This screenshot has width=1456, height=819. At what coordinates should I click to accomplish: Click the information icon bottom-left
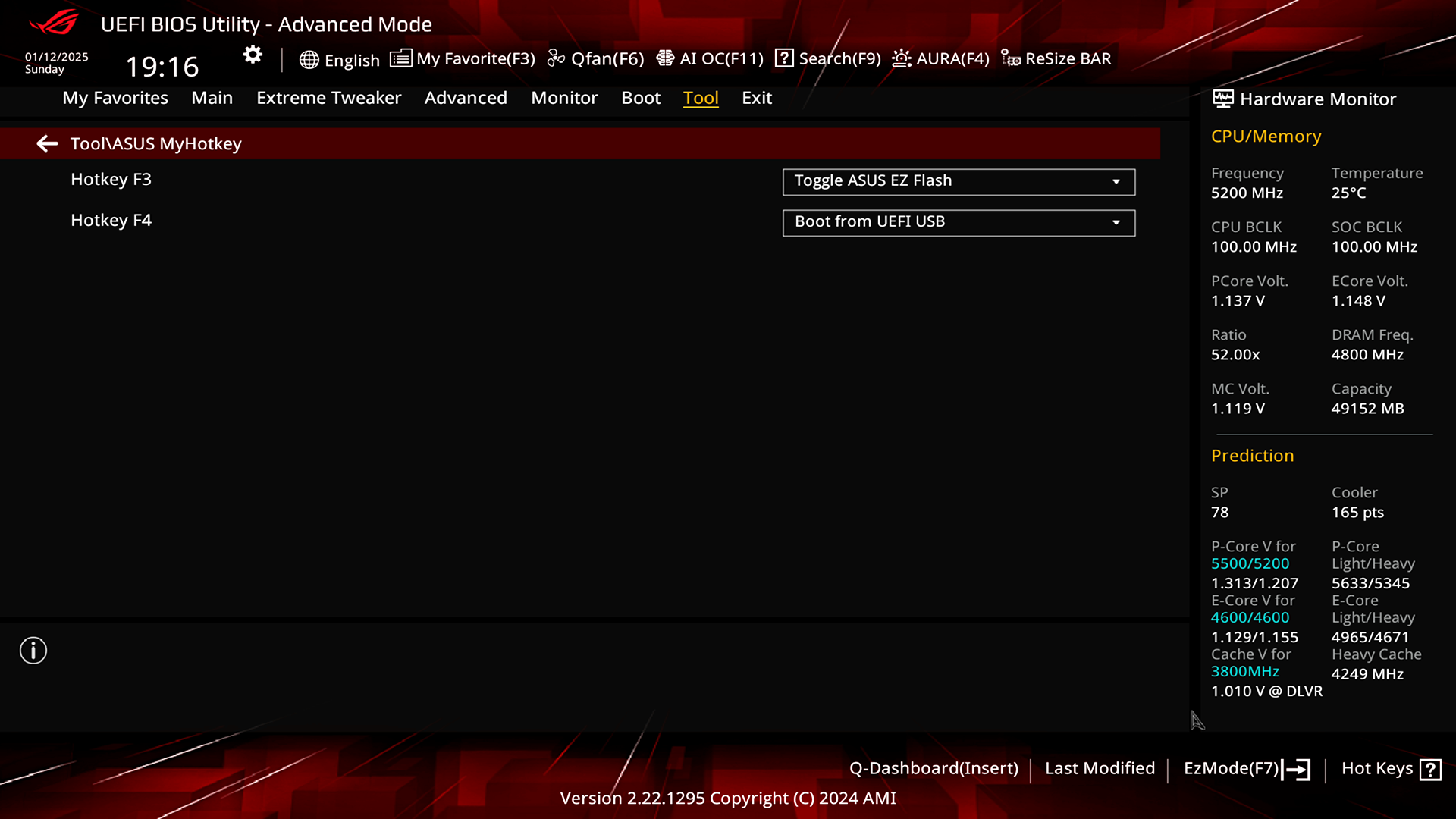click(33, 651)
